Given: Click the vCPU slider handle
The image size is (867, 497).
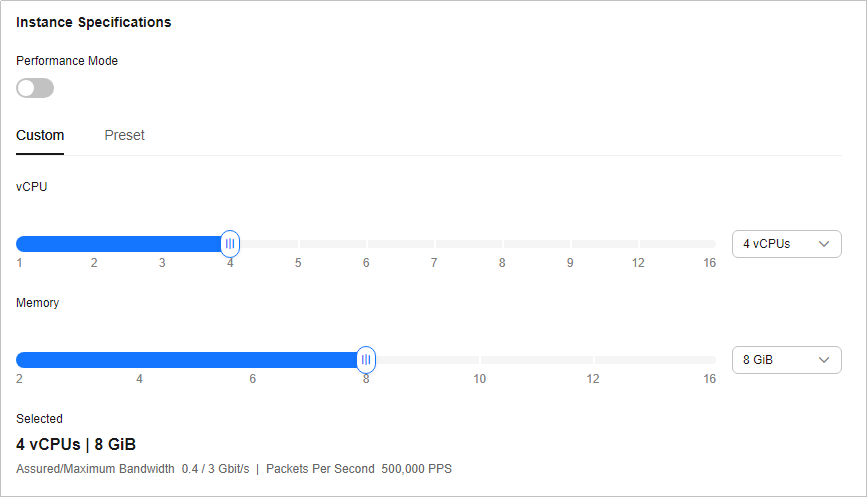Looking at the screenshot, I should tap(230, 243).
